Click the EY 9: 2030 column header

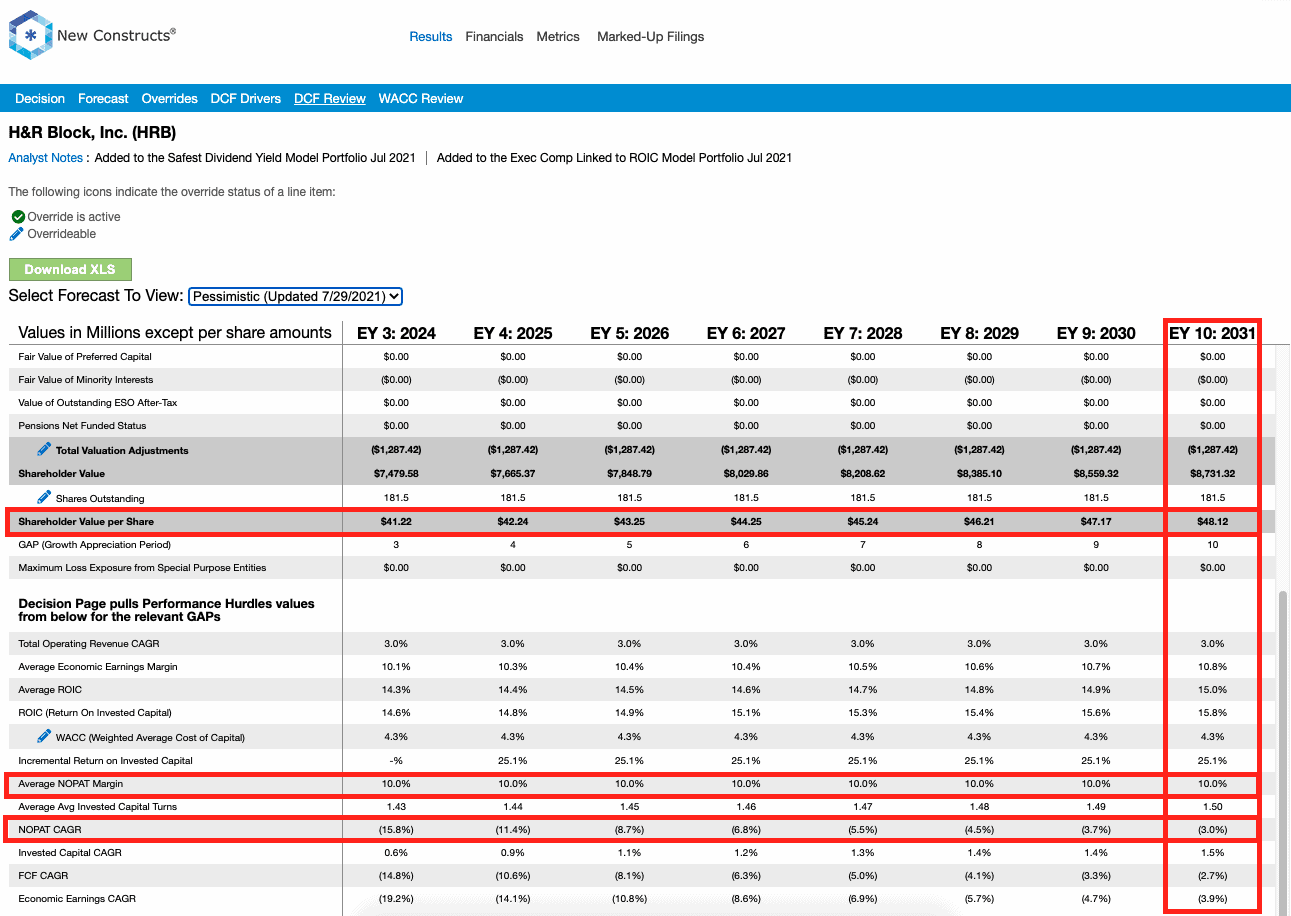click(1096, 334)
